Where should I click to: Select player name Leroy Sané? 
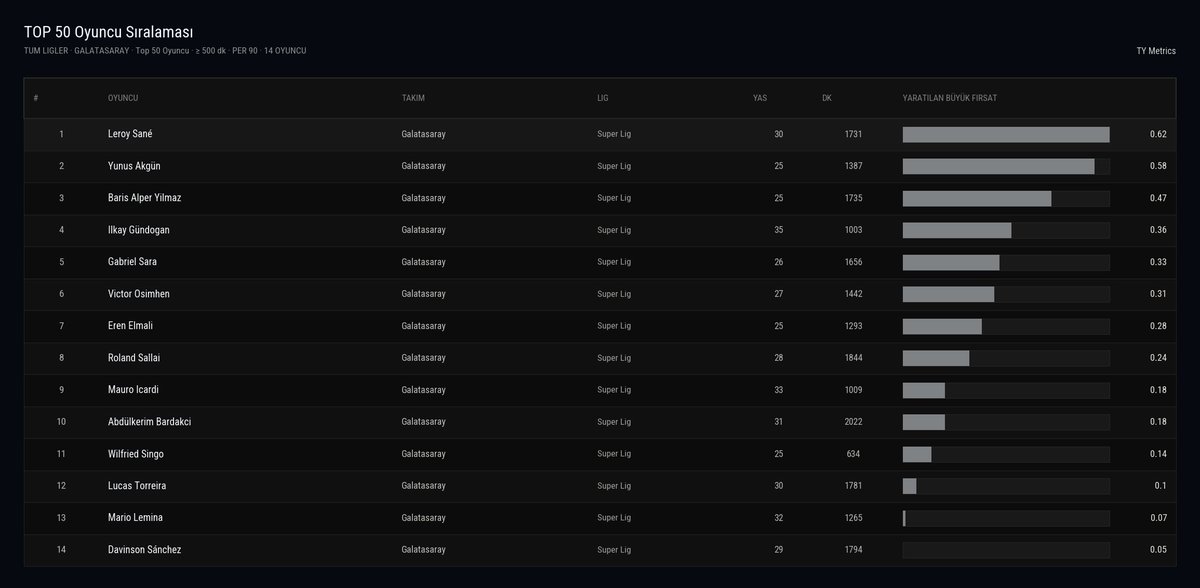tap(130, 134)
